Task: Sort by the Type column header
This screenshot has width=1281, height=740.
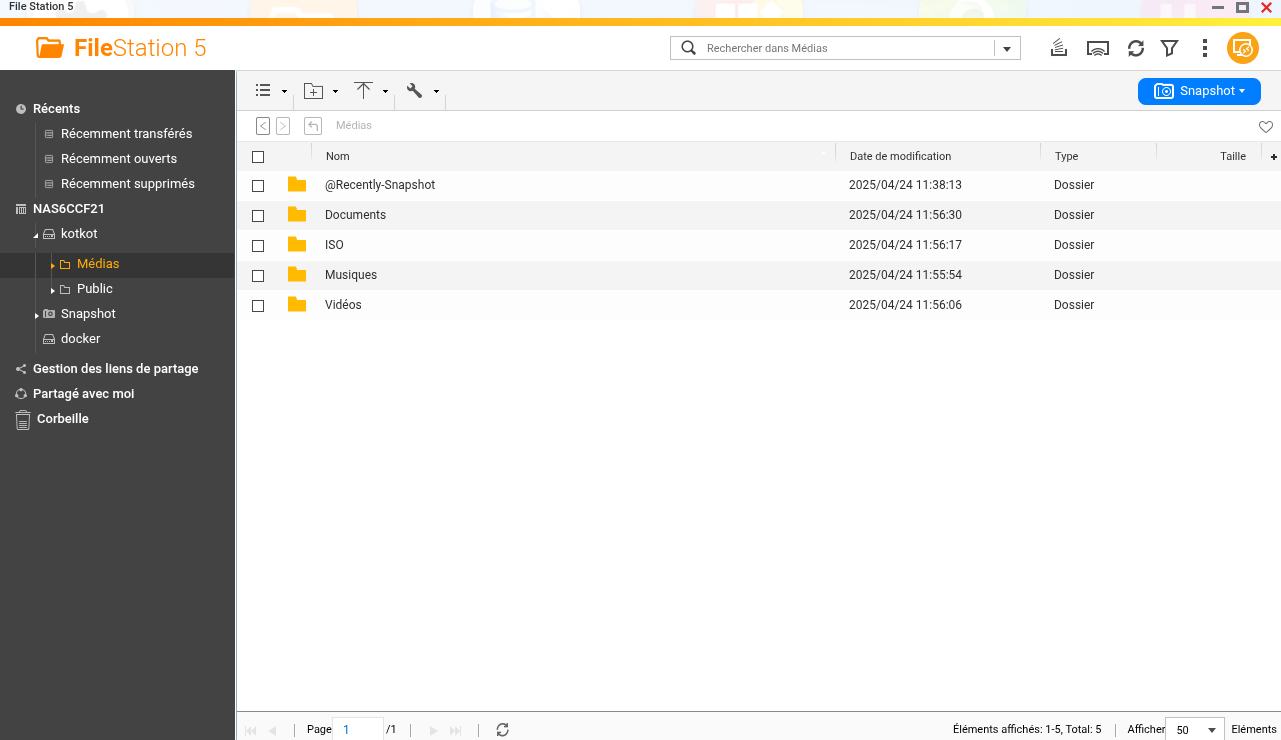Action: click(1066, 156)
